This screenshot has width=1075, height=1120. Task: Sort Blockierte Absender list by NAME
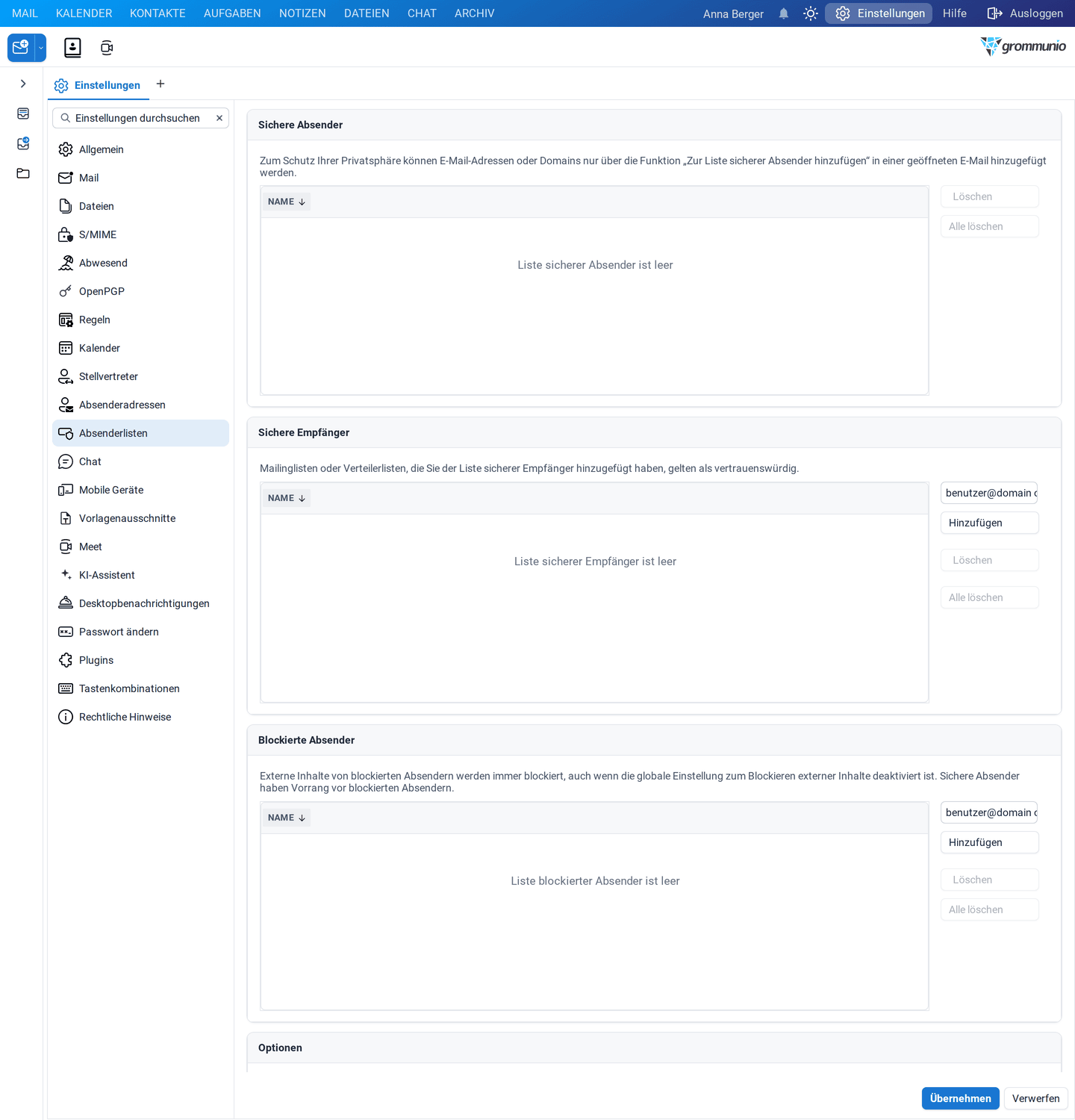[287, 818]
